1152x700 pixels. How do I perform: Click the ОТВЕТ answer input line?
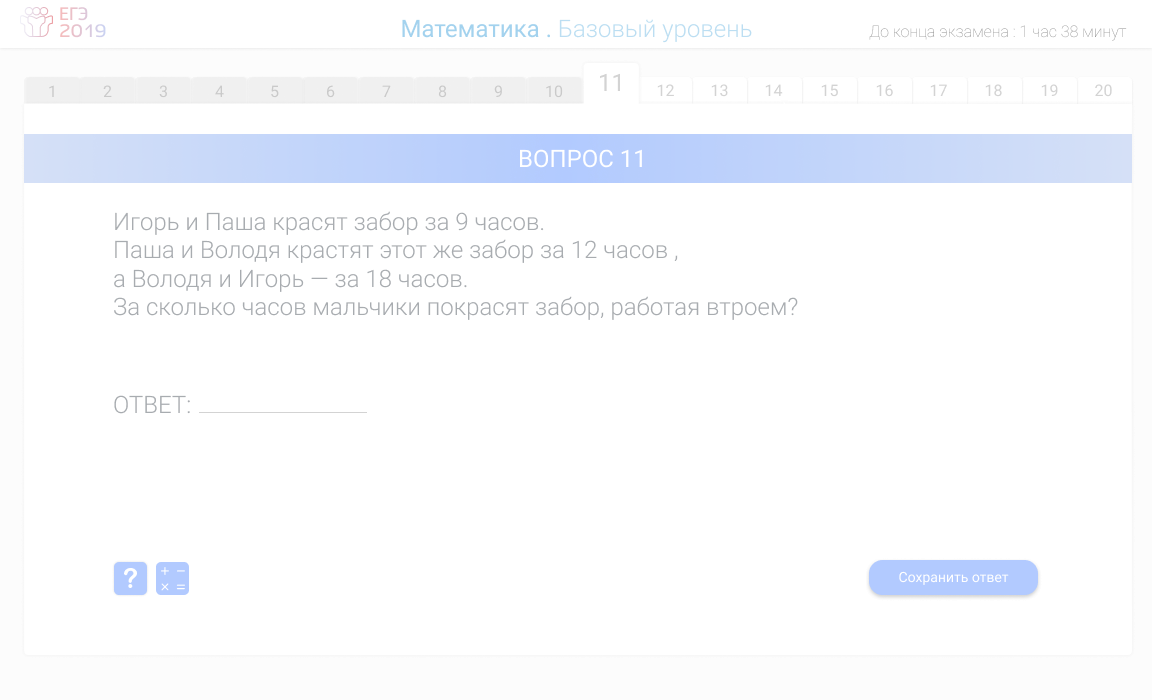(282, 404)
